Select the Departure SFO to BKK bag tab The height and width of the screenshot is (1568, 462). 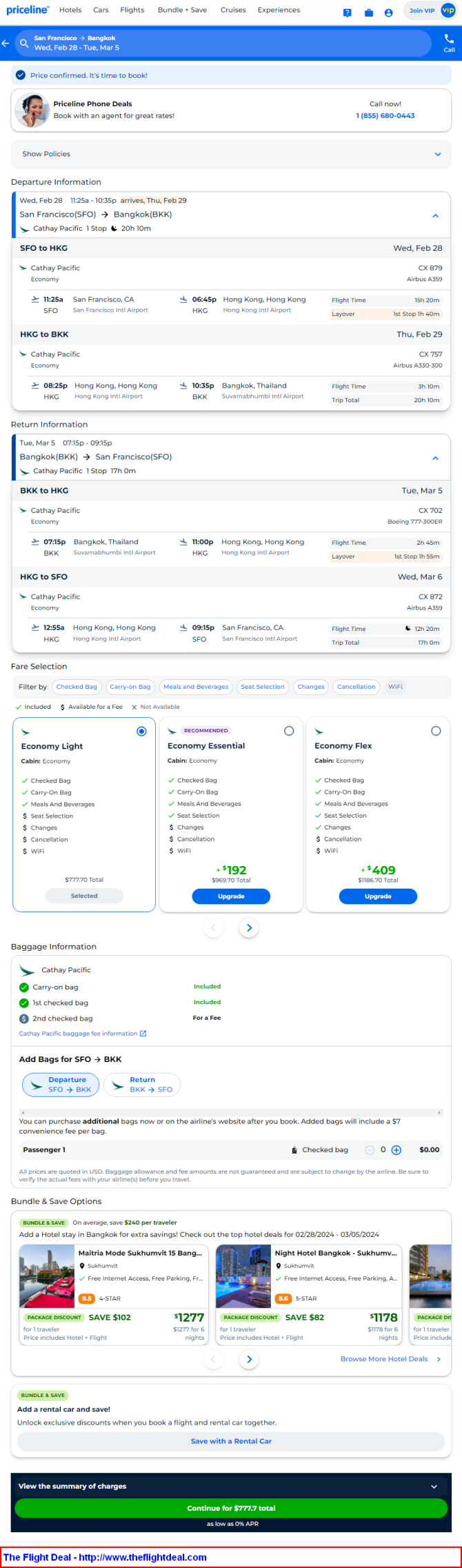(x=61, y=1085)
